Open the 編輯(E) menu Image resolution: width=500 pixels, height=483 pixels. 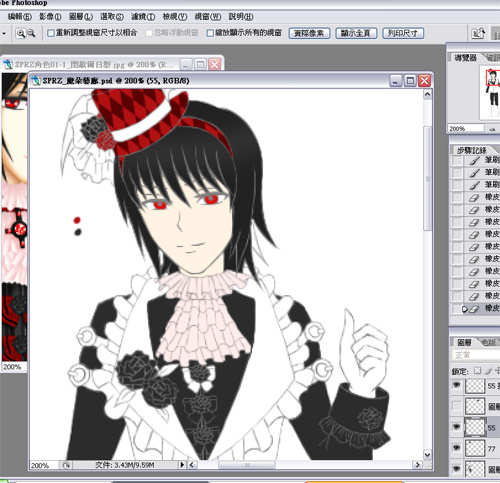pos(19,16)
